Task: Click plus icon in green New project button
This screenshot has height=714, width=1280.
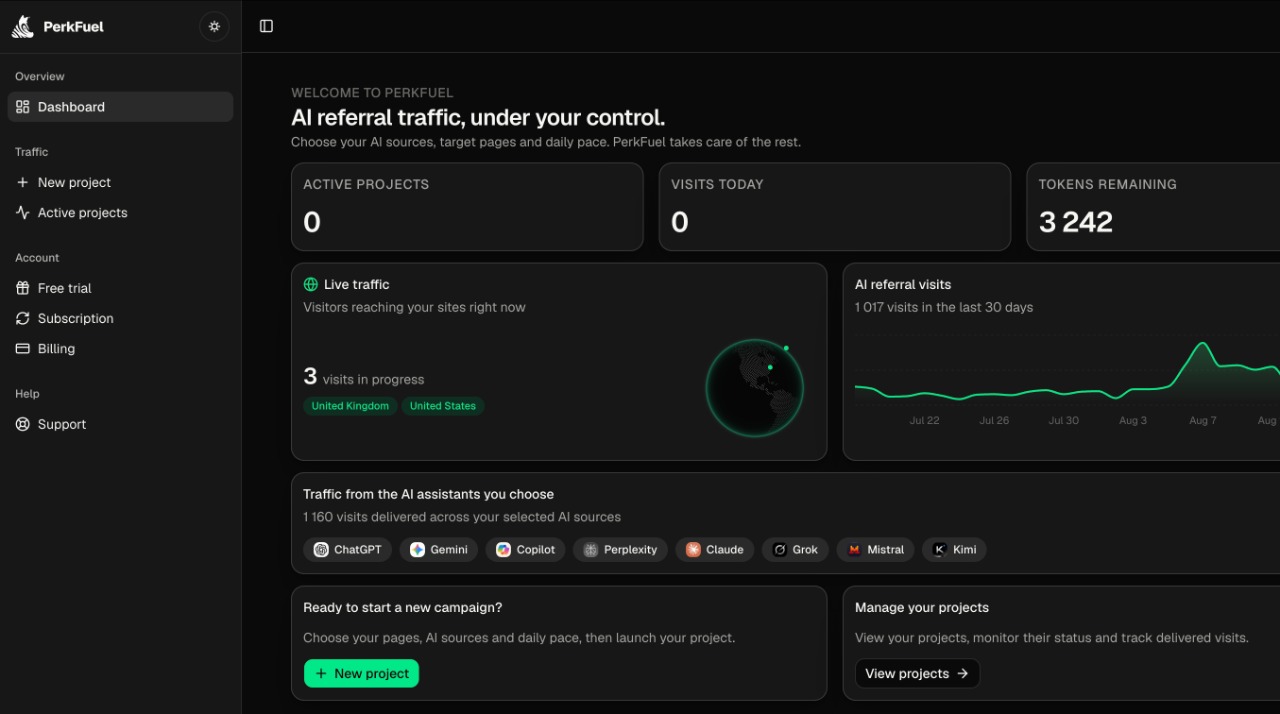Action: [x=321, y=674]
